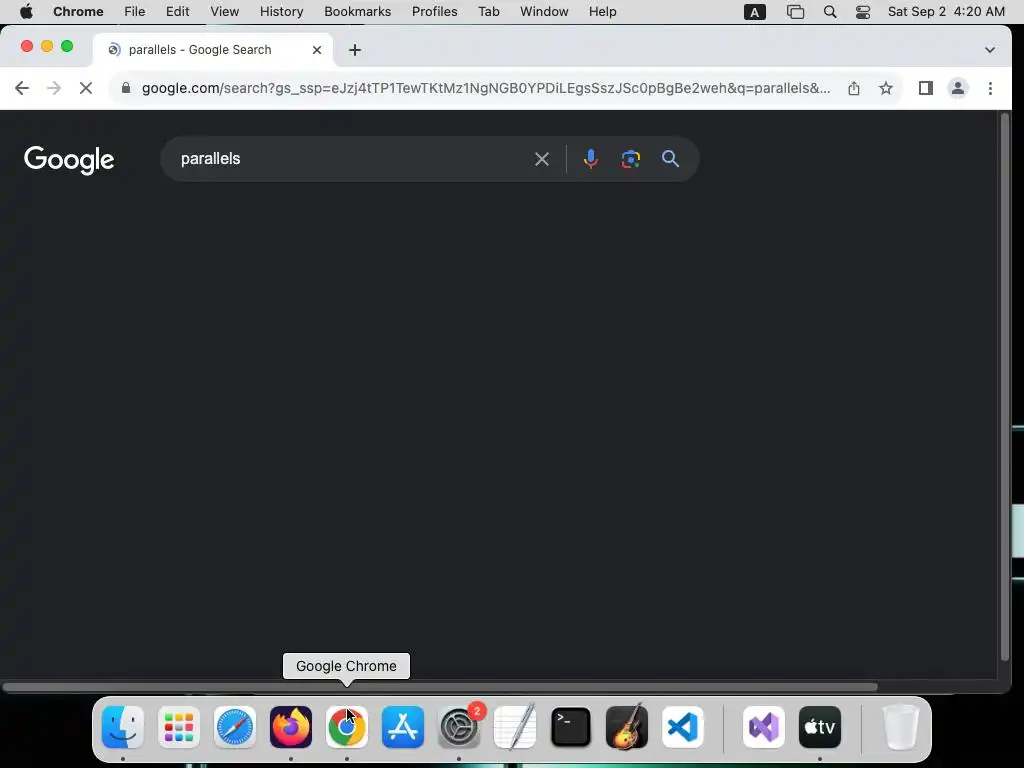Click the forward navigation arrow
Viewport: 1024px width, 768px height.
click(54, 88)
